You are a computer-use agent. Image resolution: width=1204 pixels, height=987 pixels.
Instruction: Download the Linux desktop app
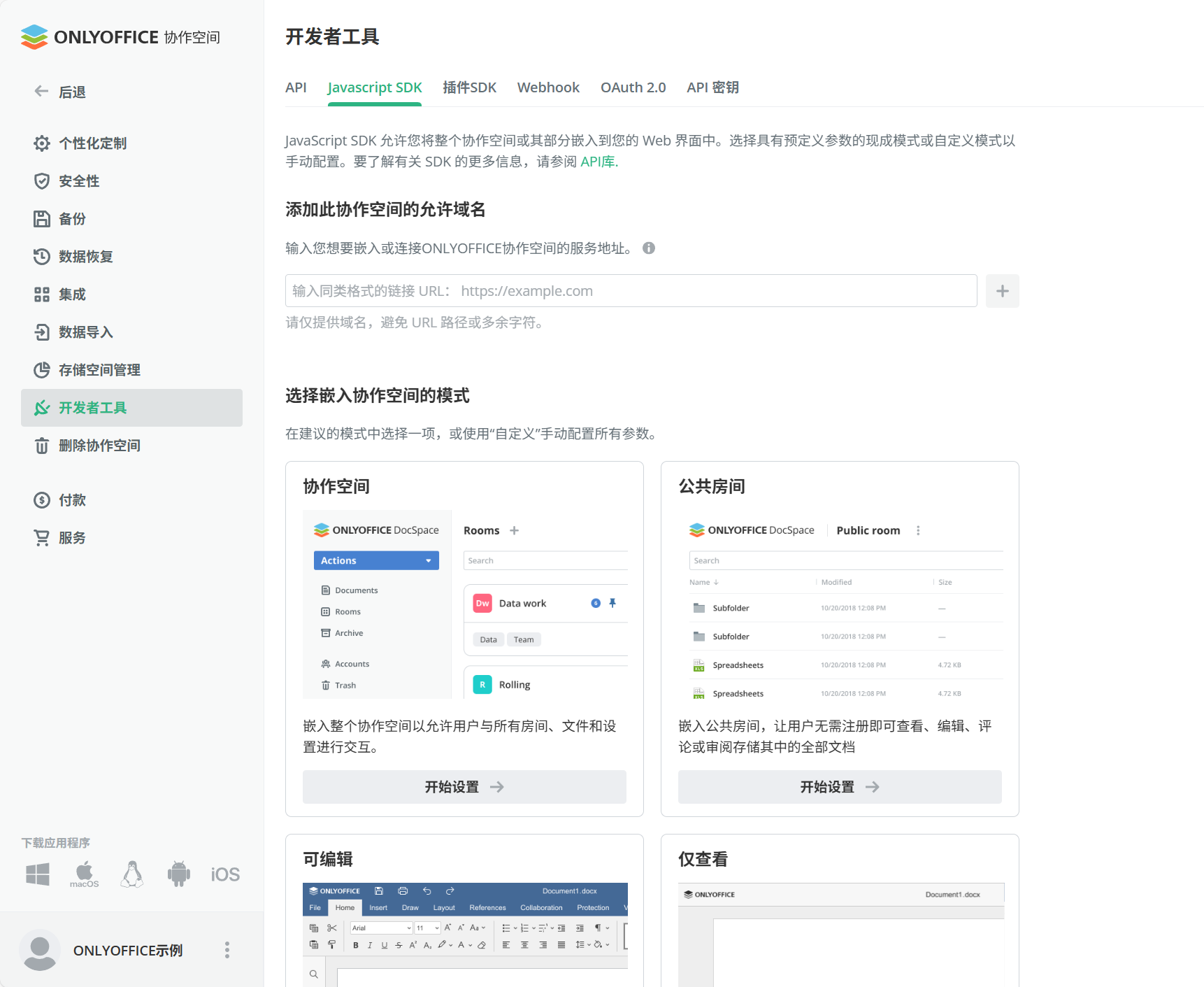tap(132, 874)
